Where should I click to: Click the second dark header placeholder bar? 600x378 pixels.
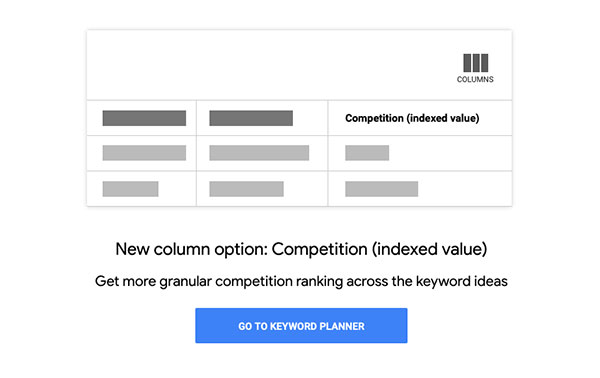tap(251, 118)
